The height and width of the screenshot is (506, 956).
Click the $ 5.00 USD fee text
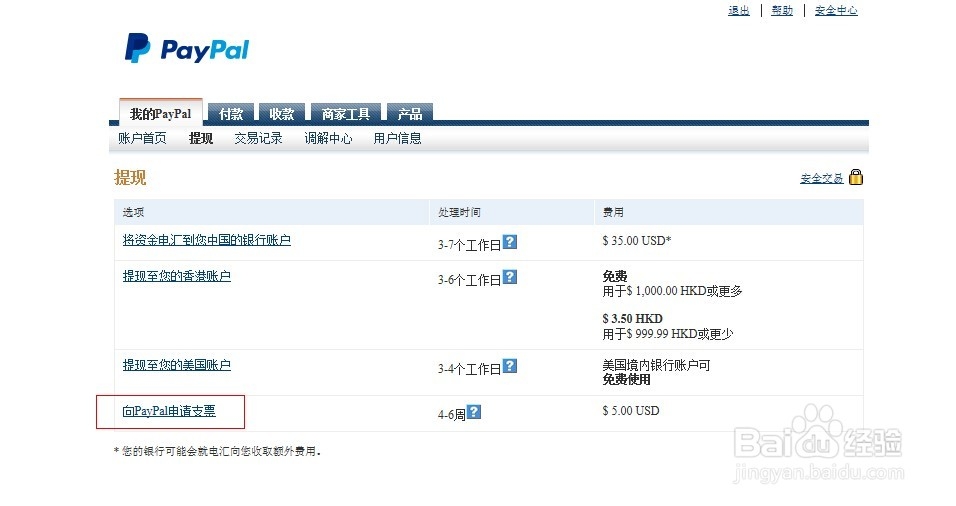(x=631, y=411)
